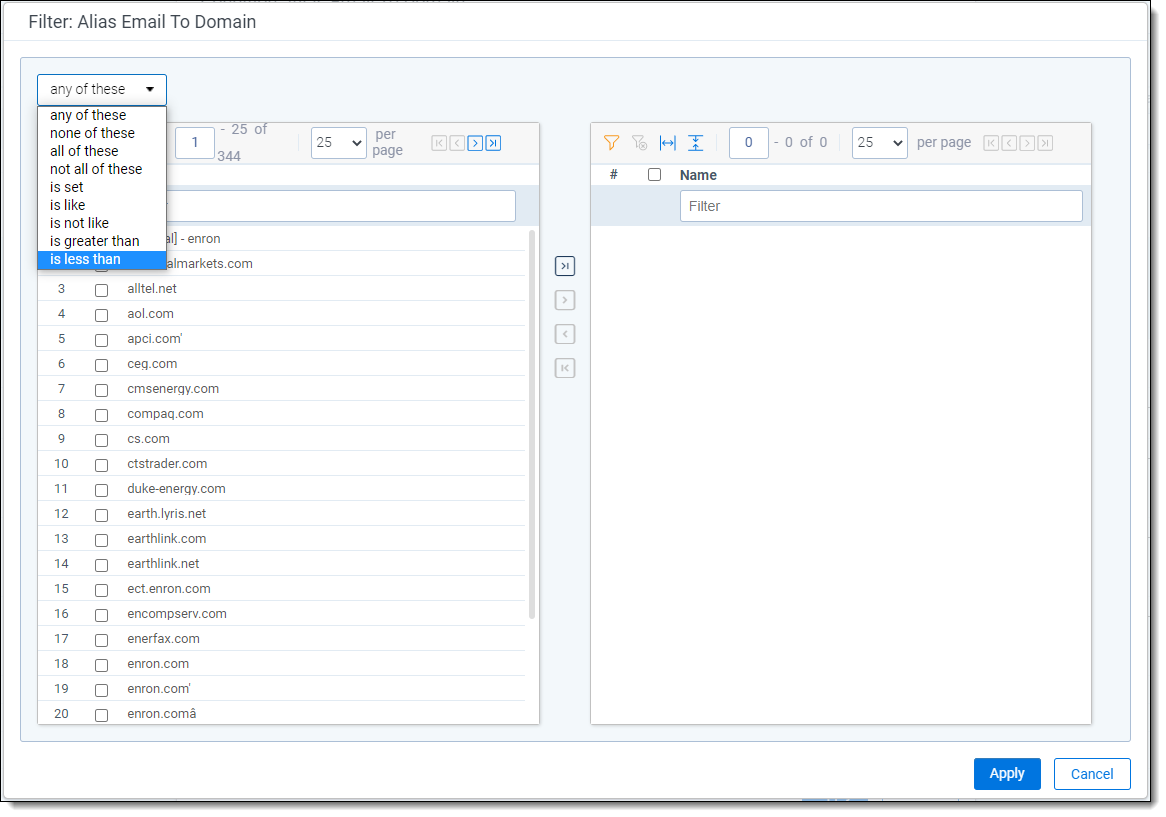The height and width of the screenshot is (817, 1166).
Task: Open the right panel's 25 per page dropdown
Action: click(879, 143)
